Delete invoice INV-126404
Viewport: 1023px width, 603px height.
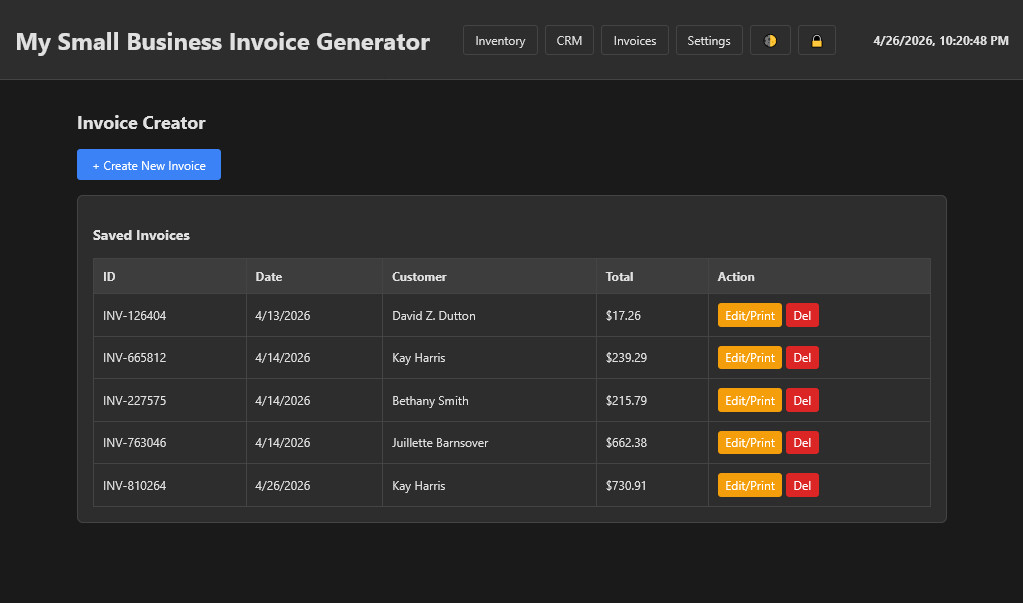tap(802, 315)
